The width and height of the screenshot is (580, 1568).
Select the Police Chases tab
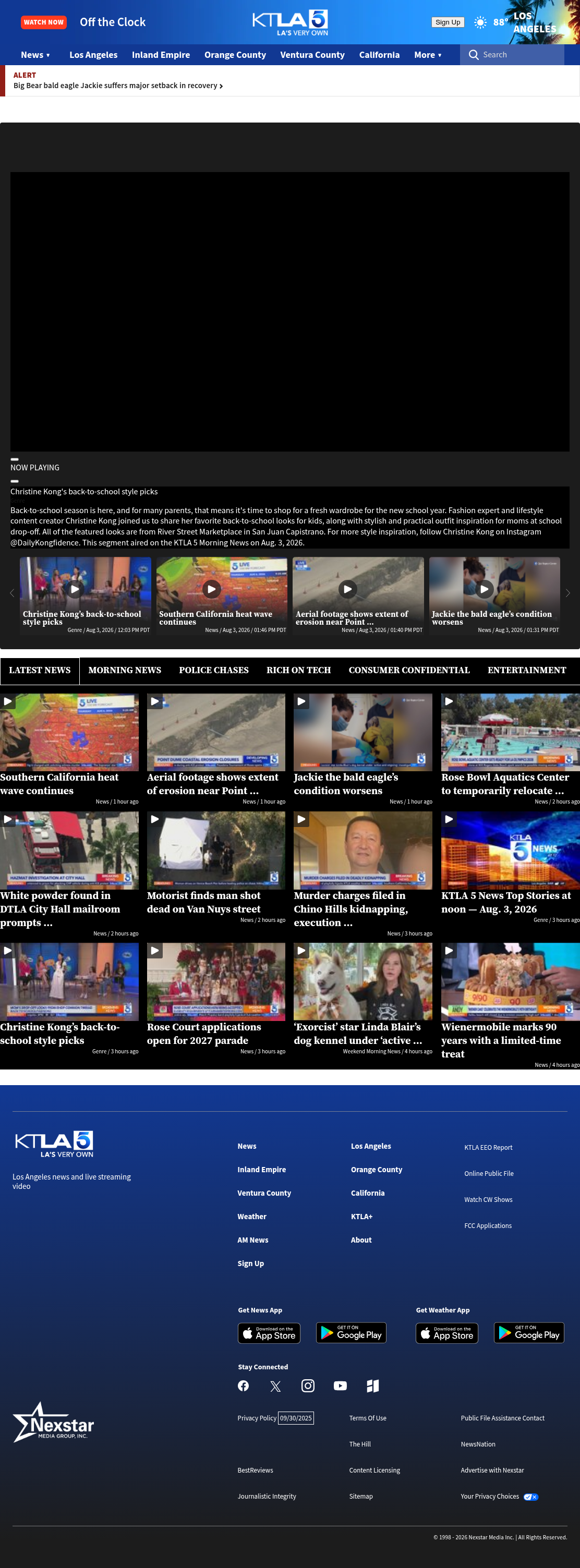[214, 670]
